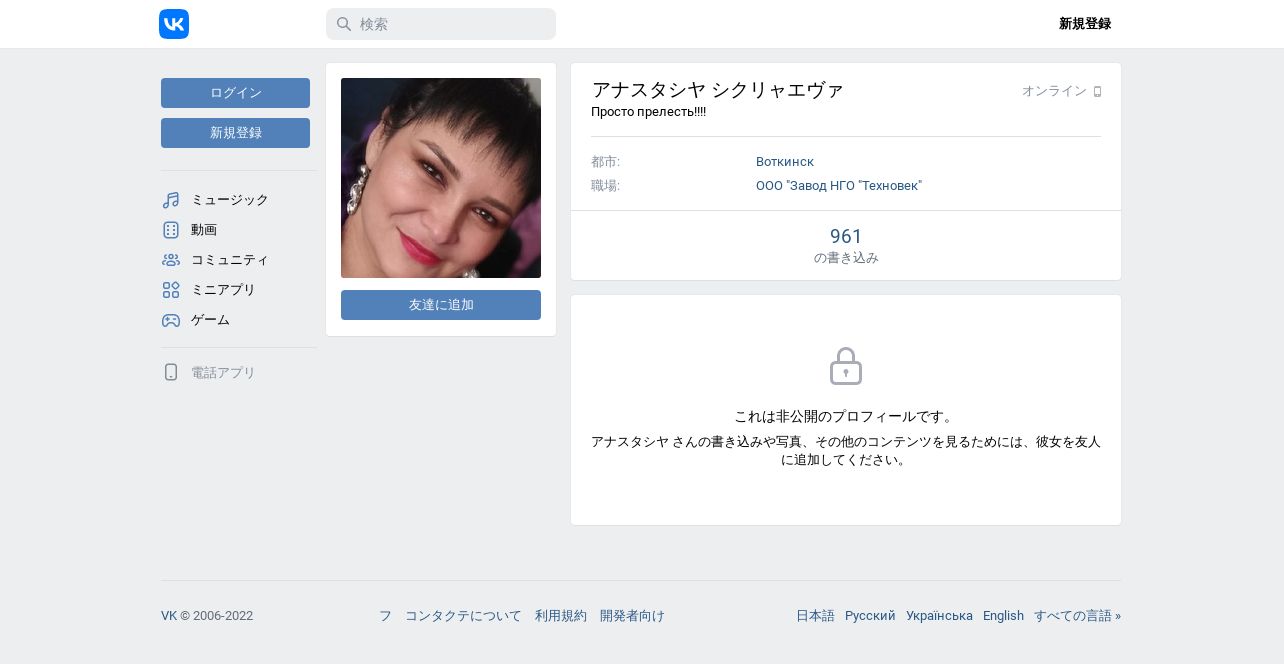Viewport: 1284px width, 664px height.
Task: Open the ミニアプリ mini apps icon
Action: pos(171,290)
